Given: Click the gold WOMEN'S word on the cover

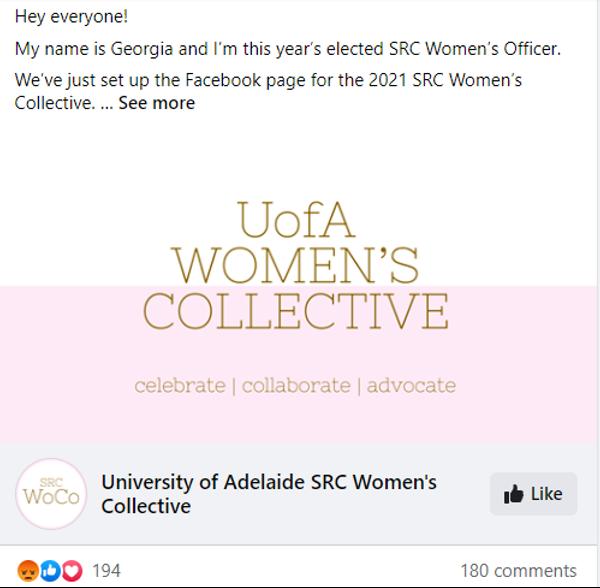Looking at the screenshot, I should click(296, 265).
